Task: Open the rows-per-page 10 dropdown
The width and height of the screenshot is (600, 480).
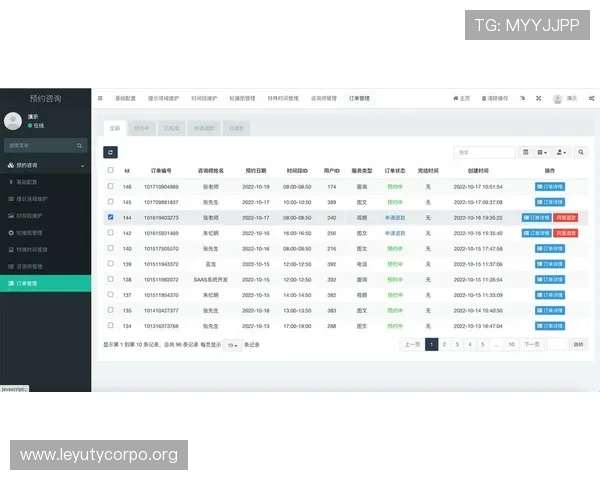Action: [x=232, y=345]
